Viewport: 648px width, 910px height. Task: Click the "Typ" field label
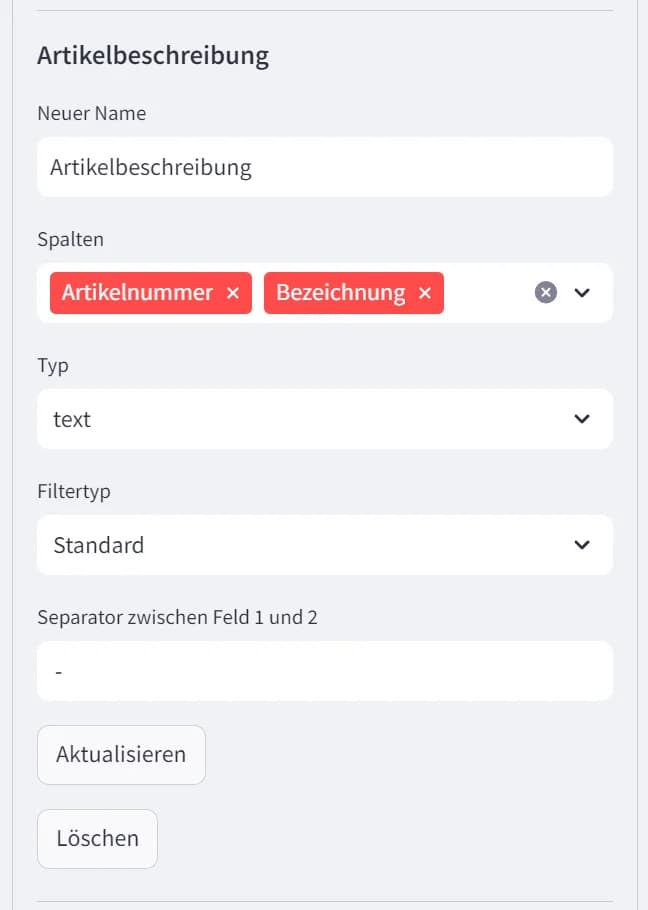click(x=53, y=365)
